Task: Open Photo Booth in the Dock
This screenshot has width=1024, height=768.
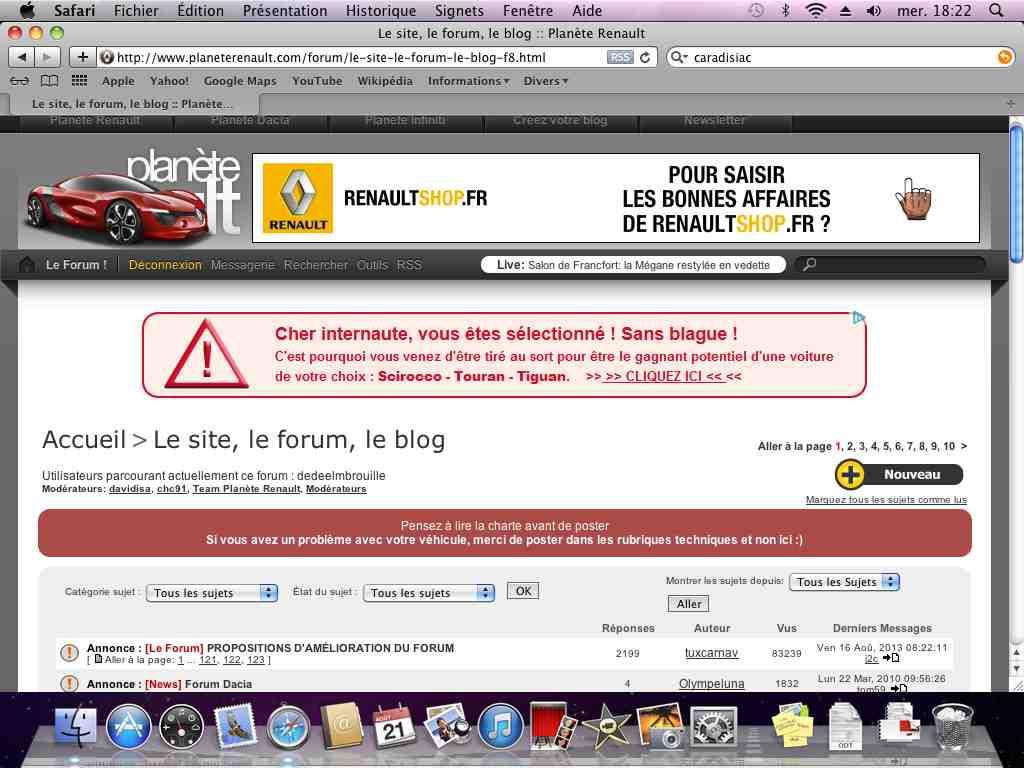Action: click(x=553, y=726)
